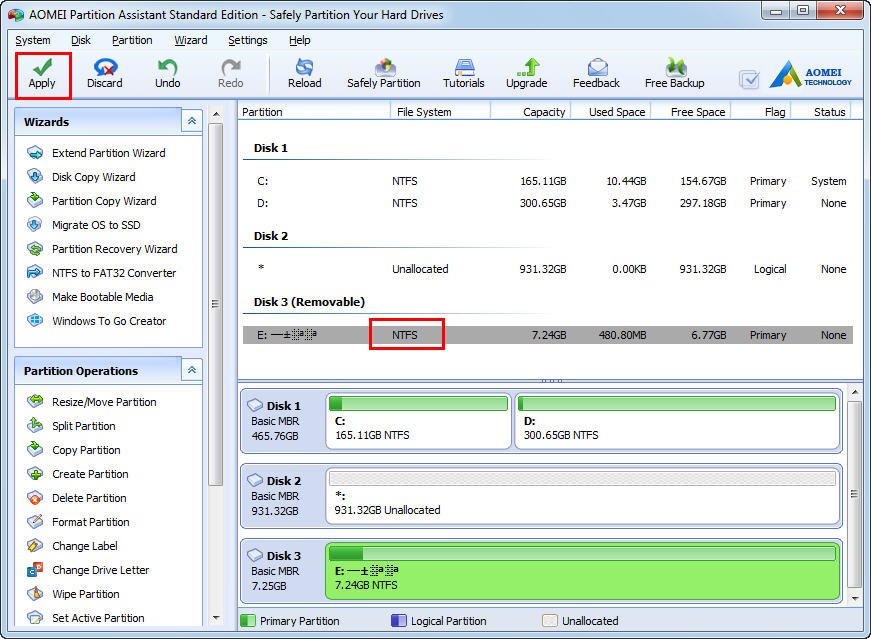Select E: removable partition row
The height and width of the screenshot is (639, 871).
pyautogui.click(x=548, y=335)
